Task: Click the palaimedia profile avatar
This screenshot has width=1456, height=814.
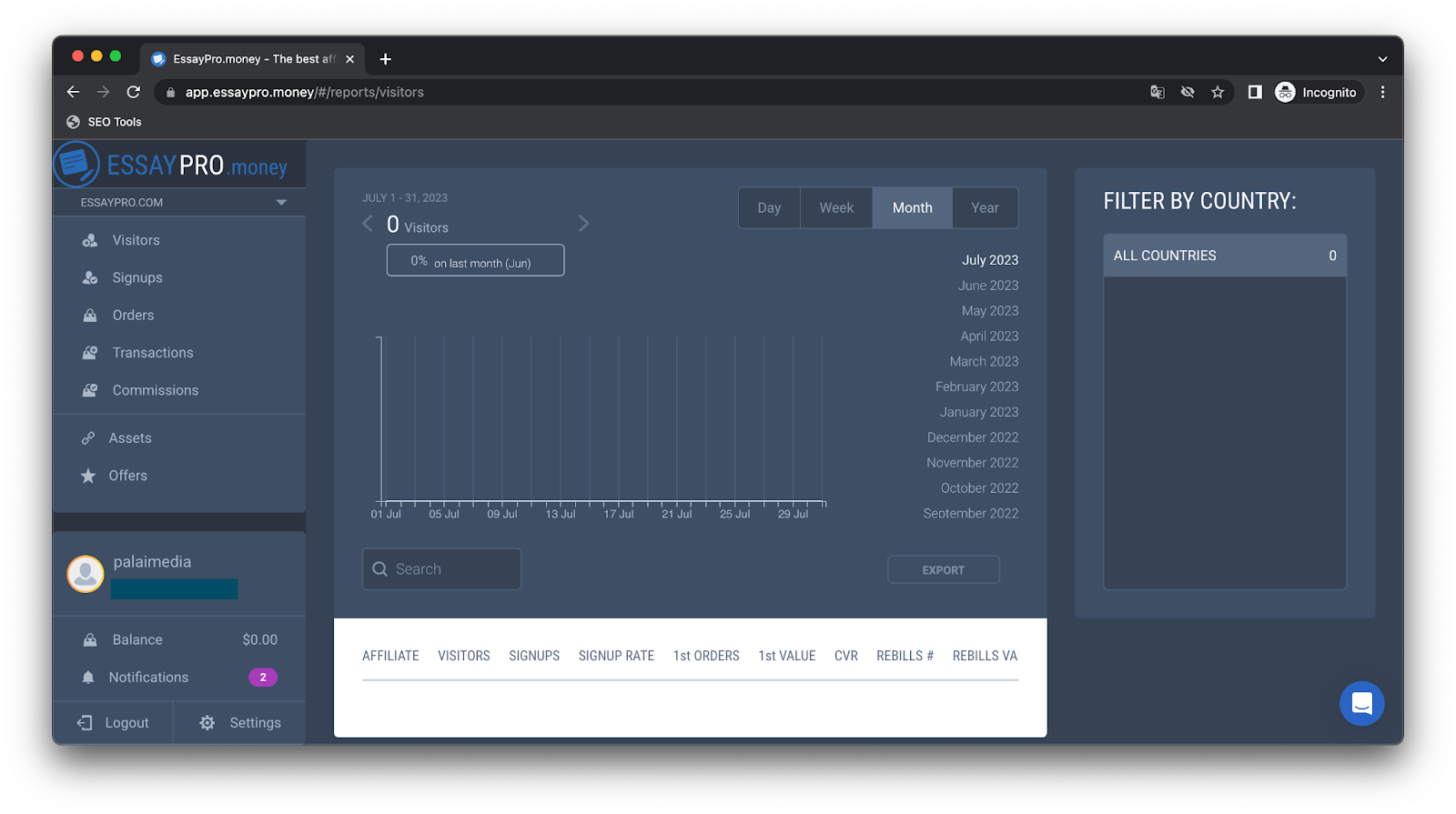Action: point(86,574)
